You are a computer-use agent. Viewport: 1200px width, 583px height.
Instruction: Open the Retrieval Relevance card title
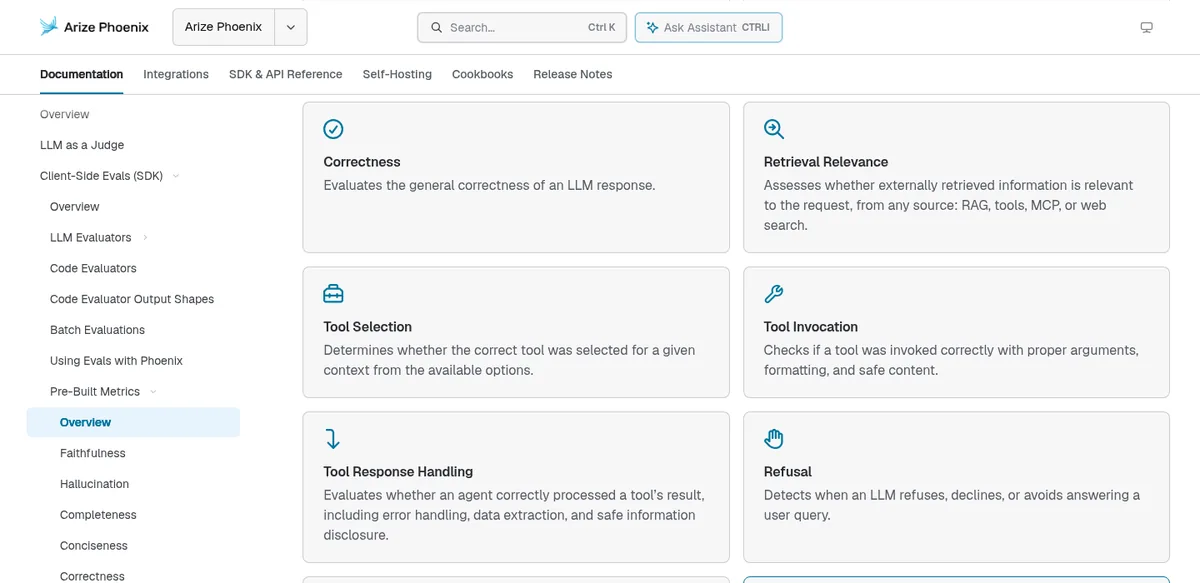tap(826, 162)
